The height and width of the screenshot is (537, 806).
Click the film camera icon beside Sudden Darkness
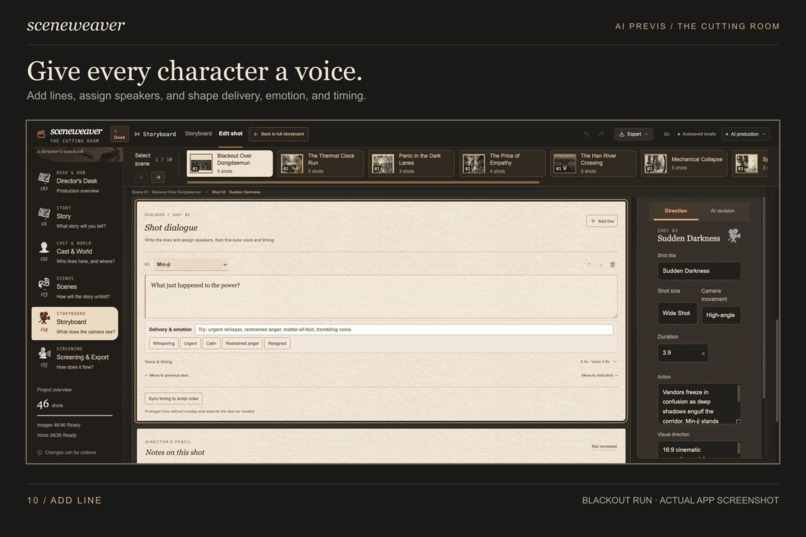734,235
